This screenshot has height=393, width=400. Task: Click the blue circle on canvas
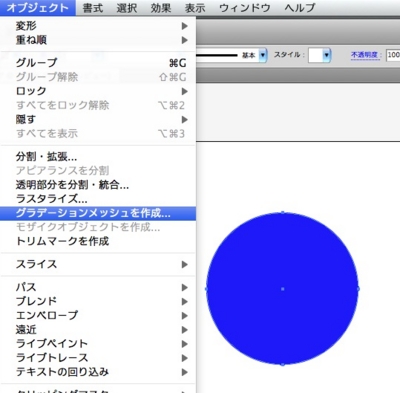click(282, 289)
